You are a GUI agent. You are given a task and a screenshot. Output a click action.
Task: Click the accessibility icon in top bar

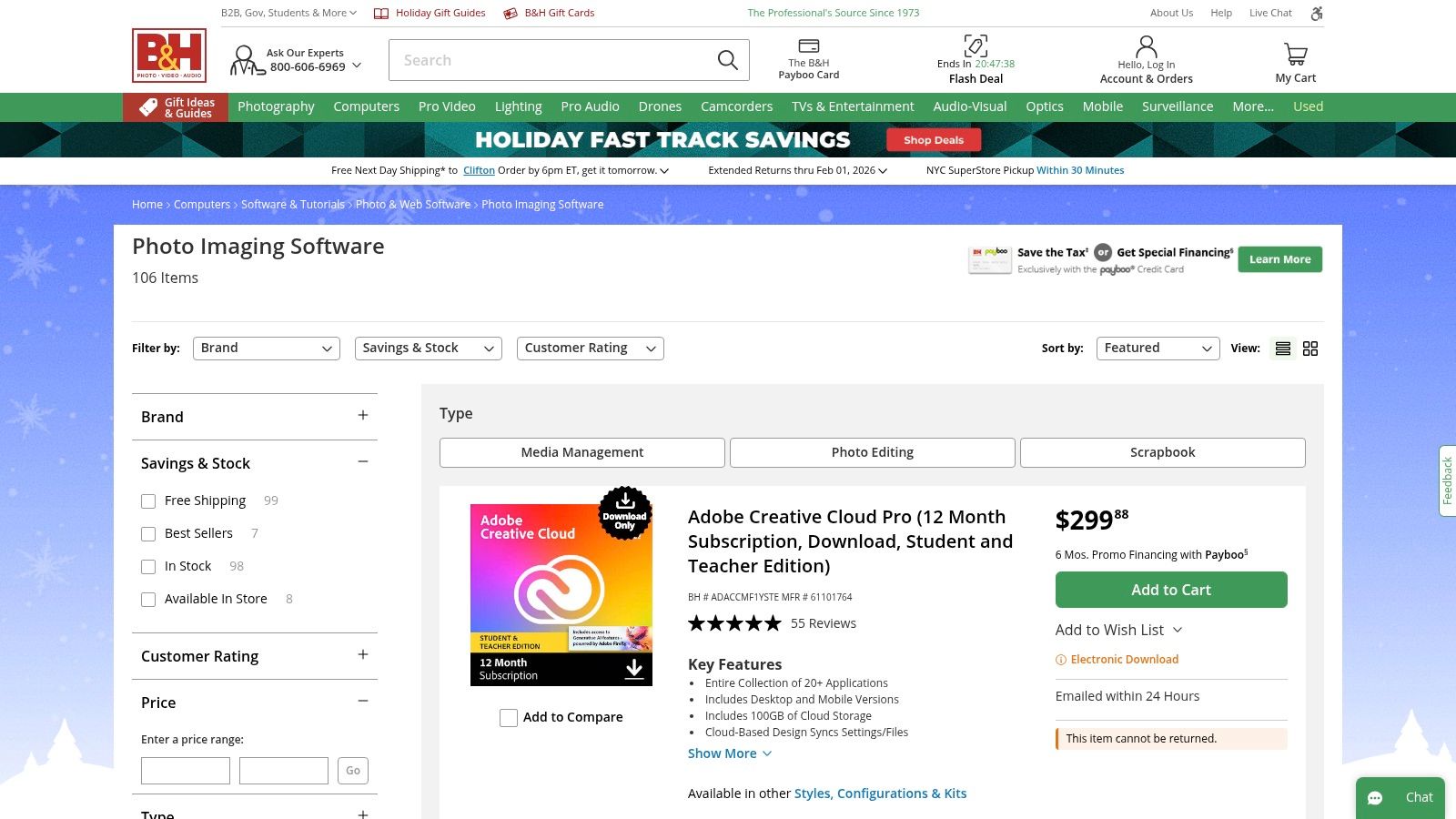point(1316,13)
